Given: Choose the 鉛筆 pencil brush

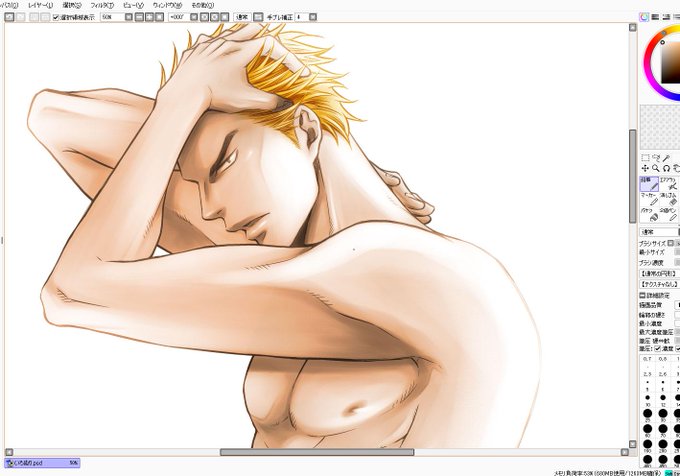Looking at the screenshot, I should 649,184.
